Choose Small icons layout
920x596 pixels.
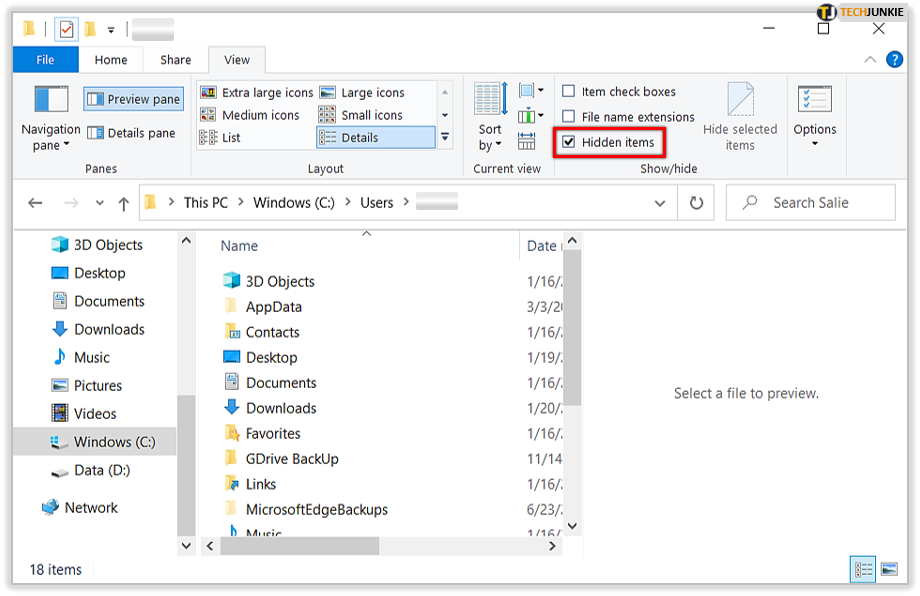pos(361,115)
